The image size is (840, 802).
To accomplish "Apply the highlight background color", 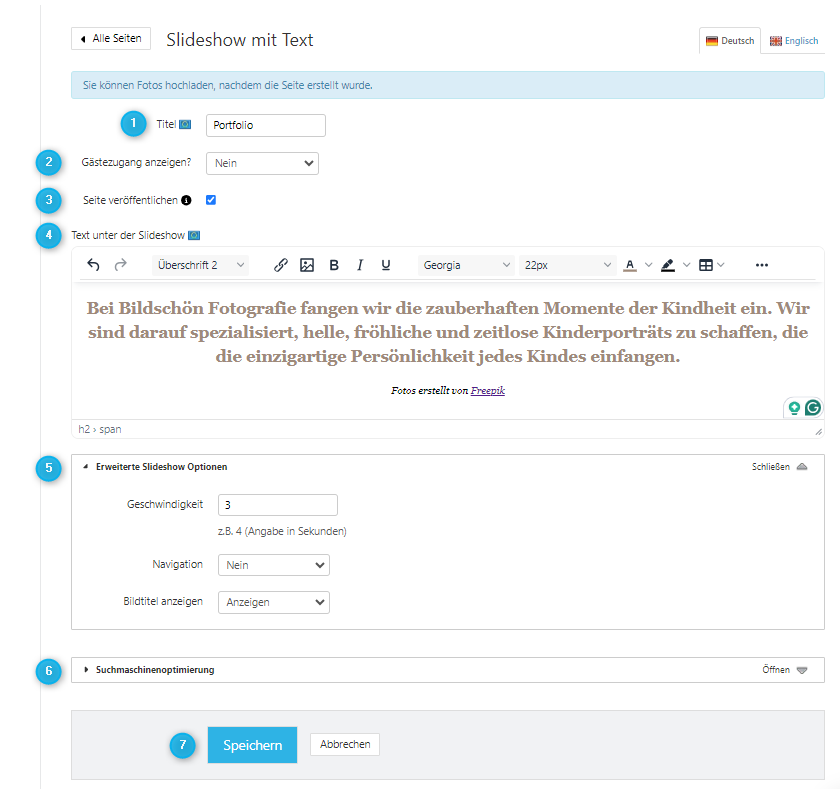I will click(x=668, y=265).
